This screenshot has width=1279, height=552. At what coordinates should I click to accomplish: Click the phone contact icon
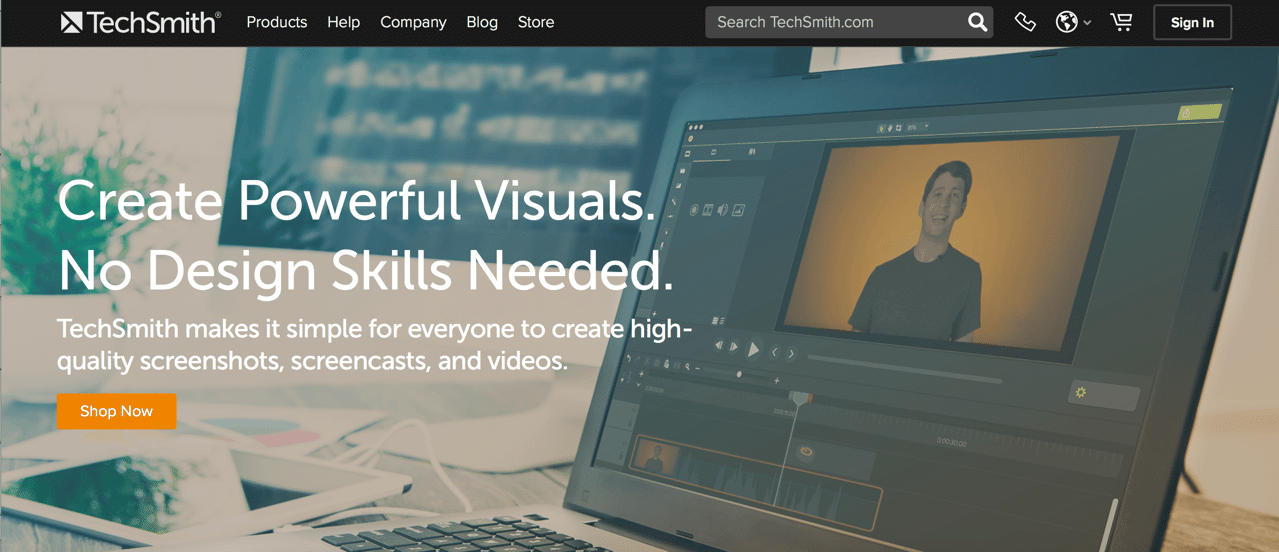[1025, 22]
